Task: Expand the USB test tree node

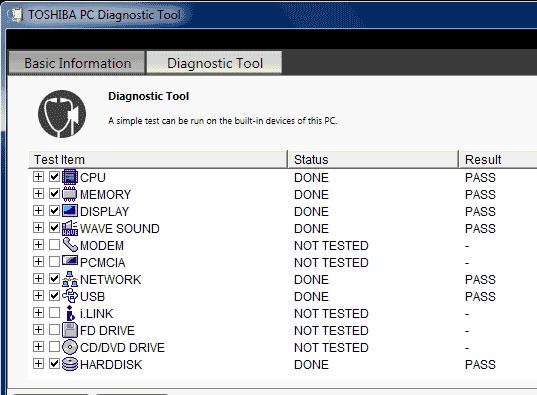Action: tap(38, 296)
